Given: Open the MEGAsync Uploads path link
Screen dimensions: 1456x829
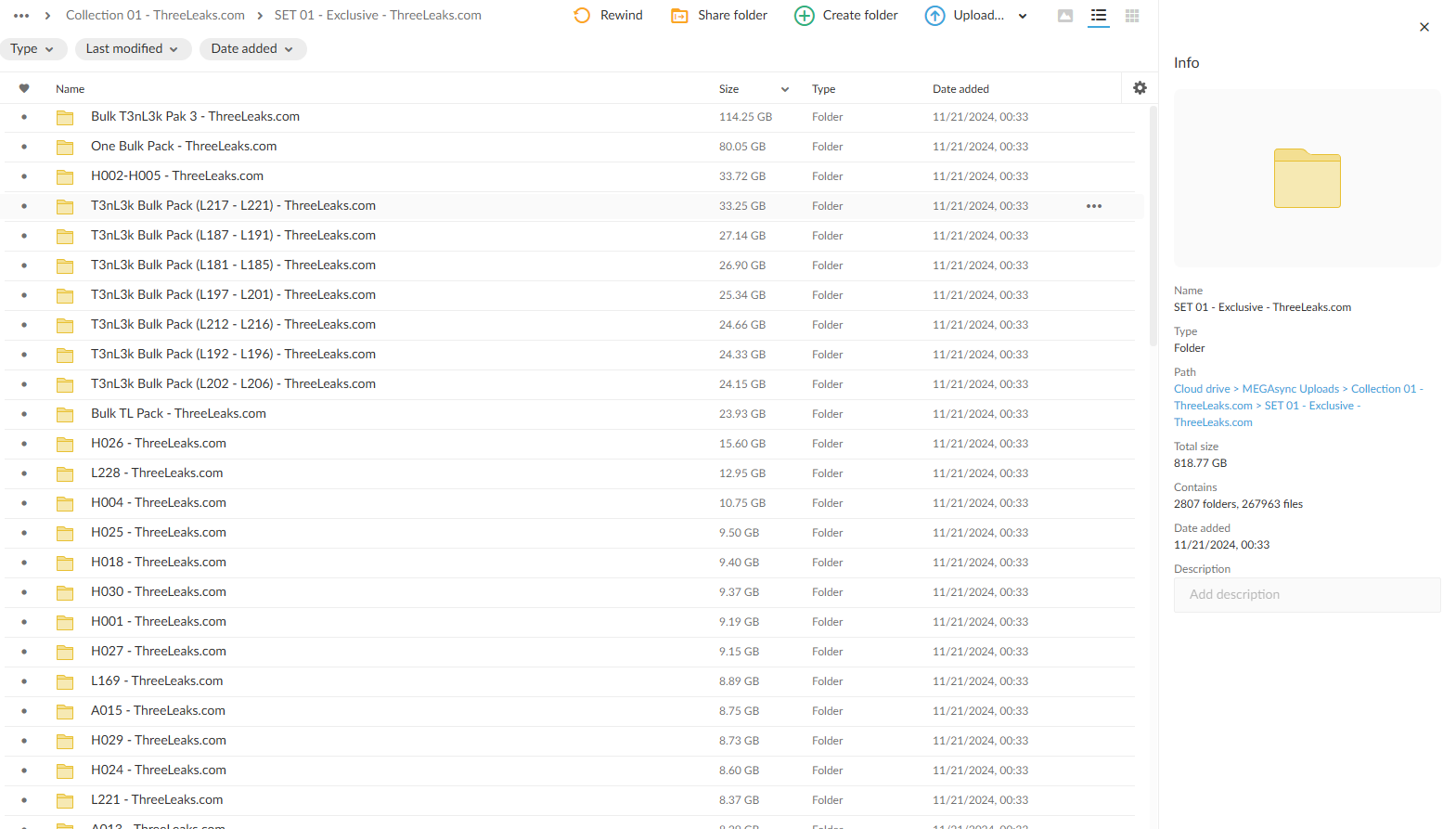Looking at the screenshot, I should pyautogui.click(x=1290, y=389).
